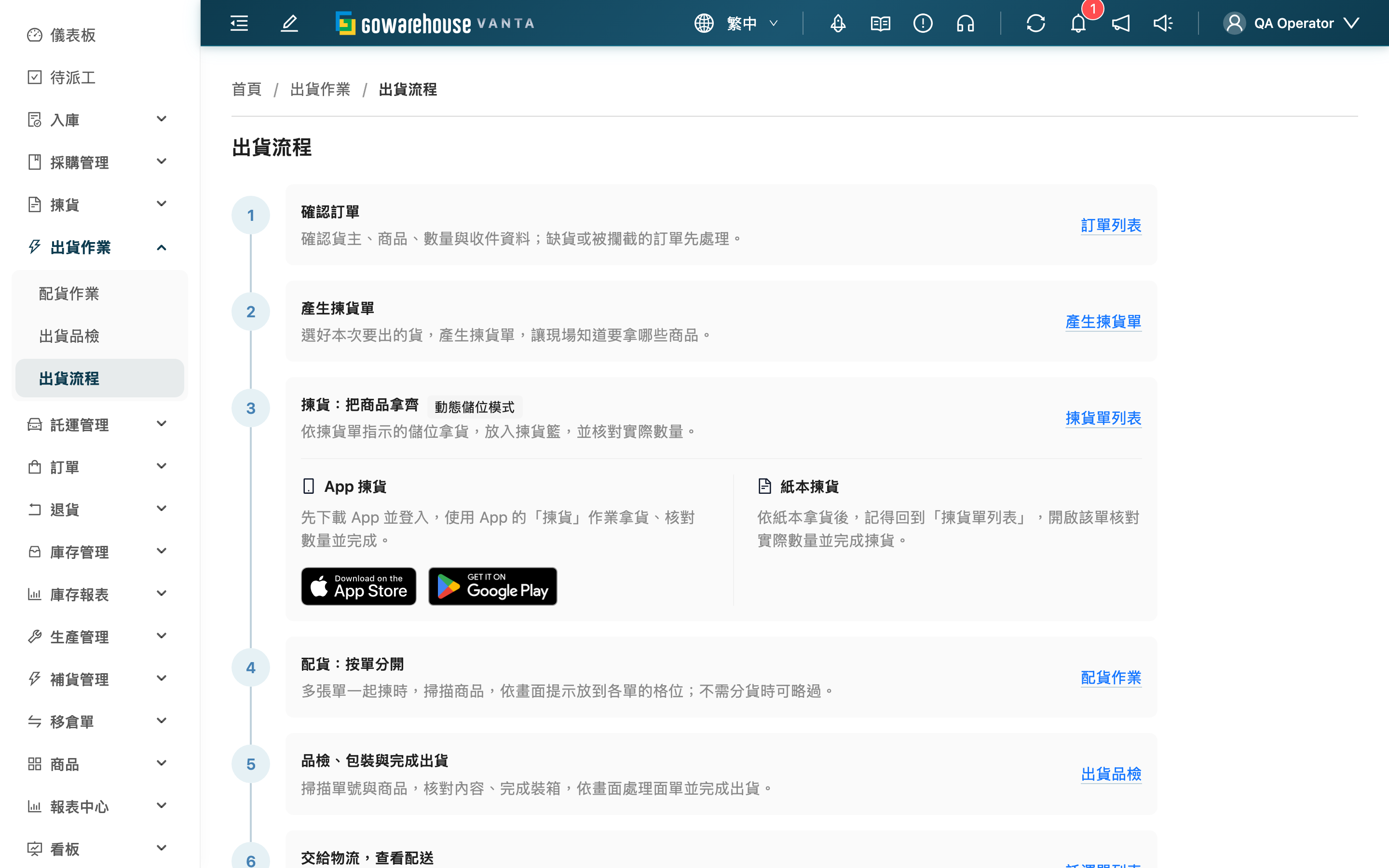Screen dimensions: 1389x868
Task: Click the 動態儲位模式 tag in step 3
Action: 475,407
